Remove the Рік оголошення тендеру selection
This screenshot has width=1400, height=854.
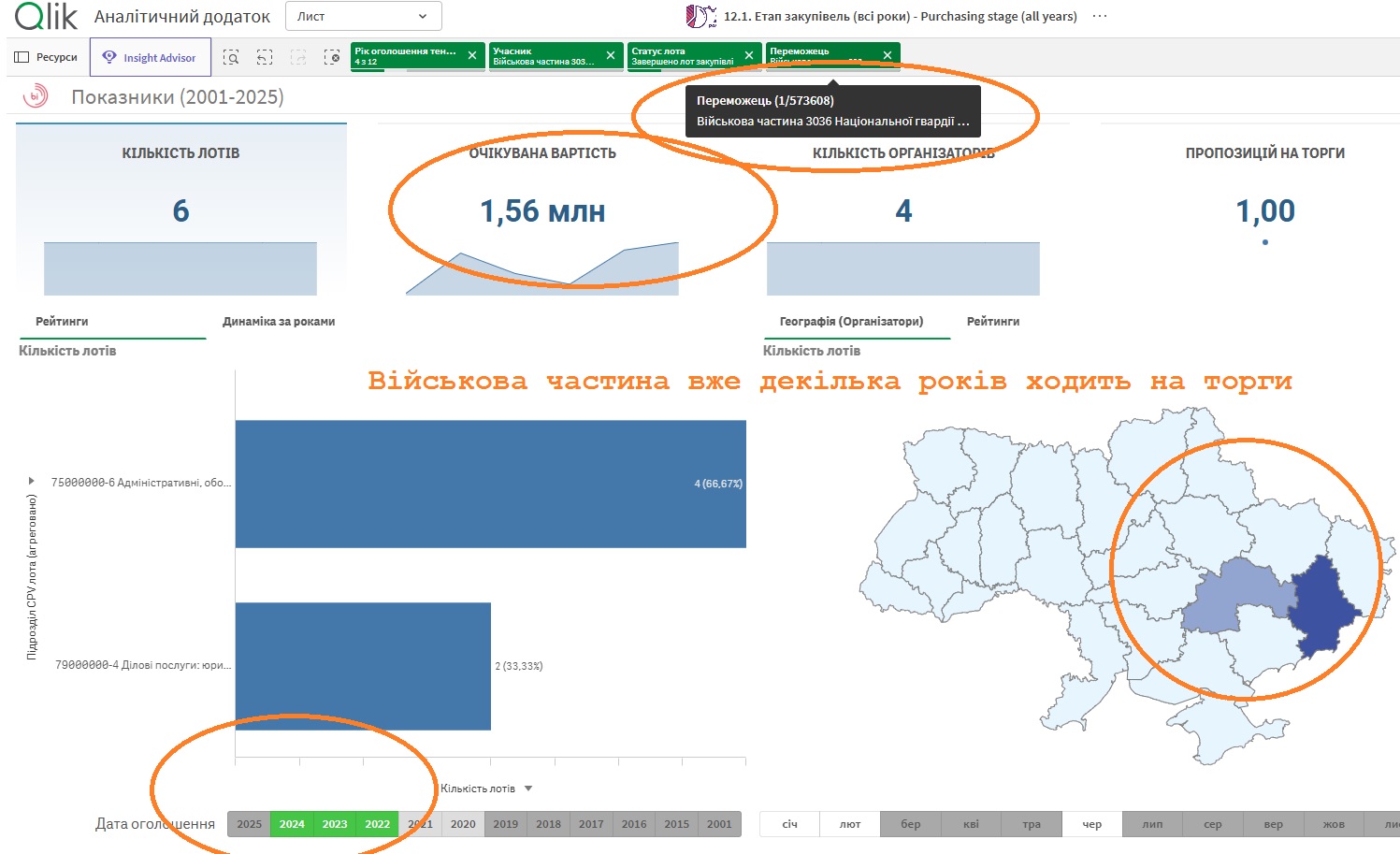(x=472, y=56)
